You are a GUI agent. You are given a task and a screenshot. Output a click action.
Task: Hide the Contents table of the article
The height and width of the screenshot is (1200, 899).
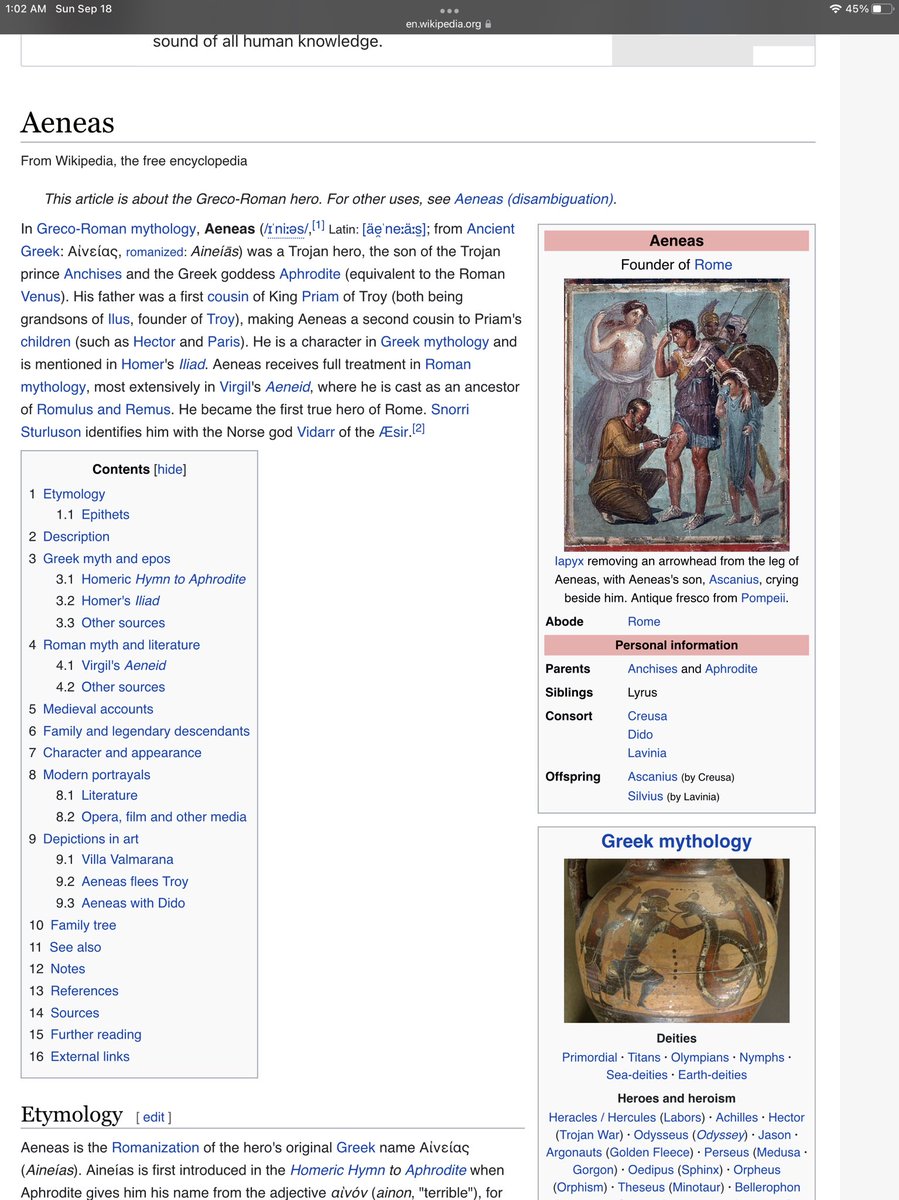coord(168,469)
